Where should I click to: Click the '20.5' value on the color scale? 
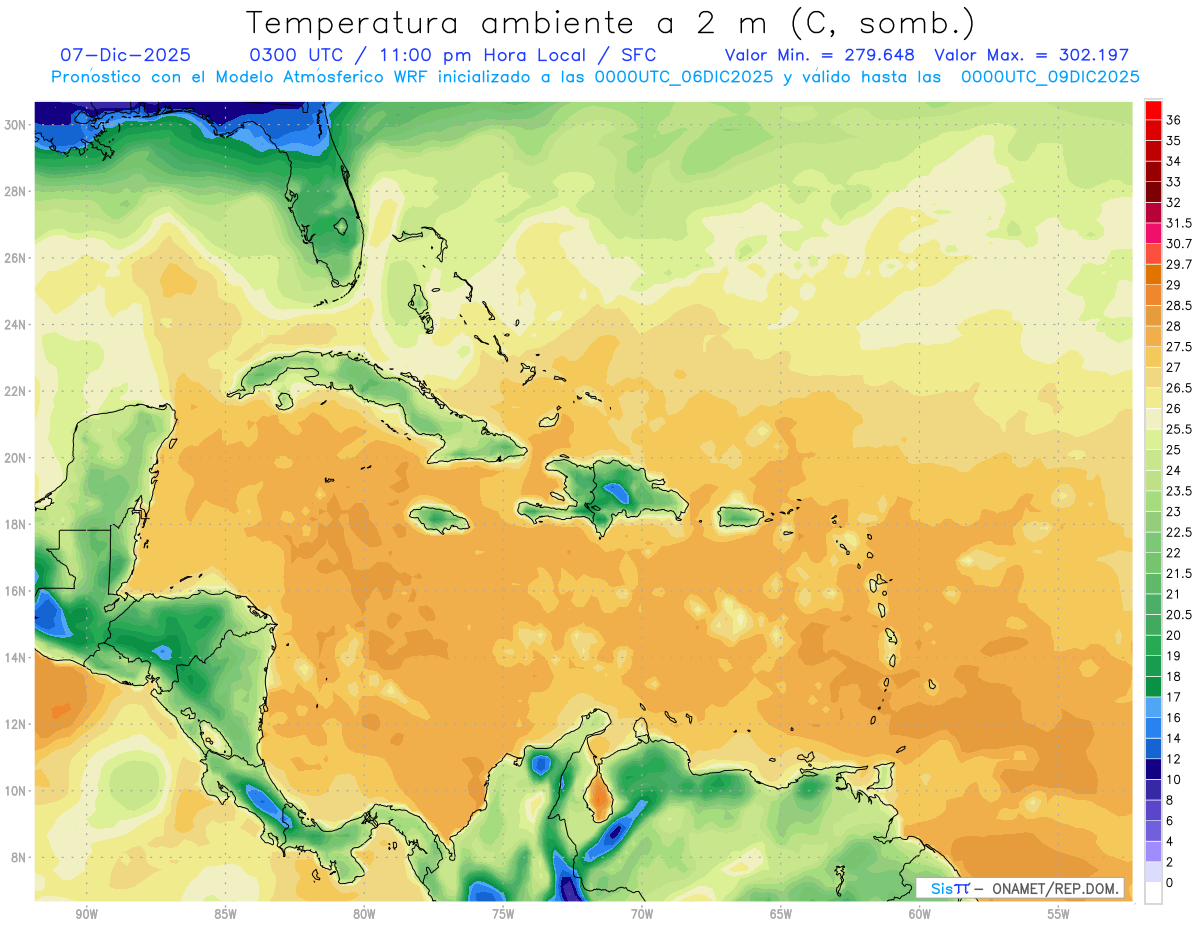(x=1179, y=614)
